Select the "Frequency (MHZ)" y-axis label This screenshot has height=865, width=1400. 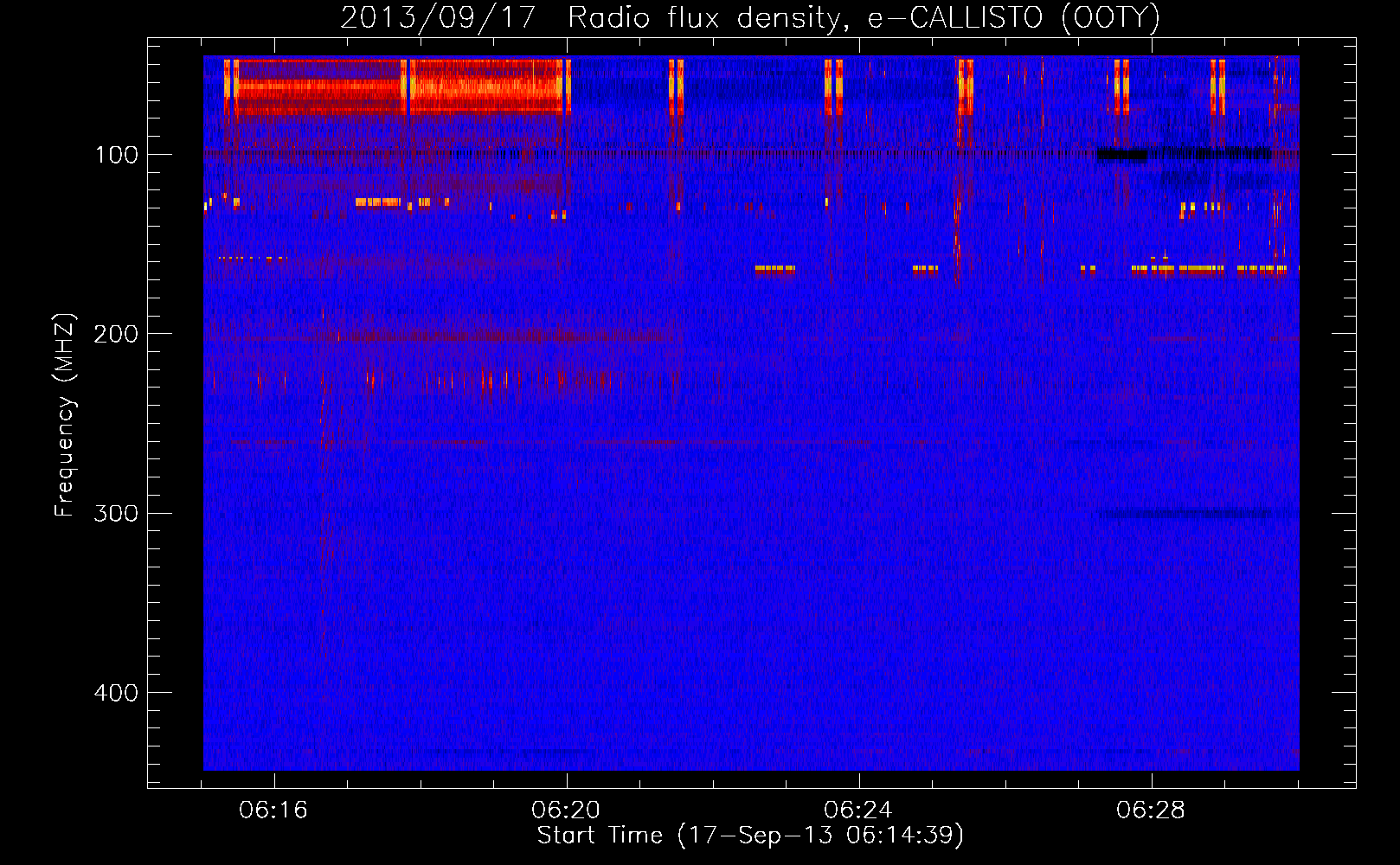pyautogui.click(x=65, y=415)
